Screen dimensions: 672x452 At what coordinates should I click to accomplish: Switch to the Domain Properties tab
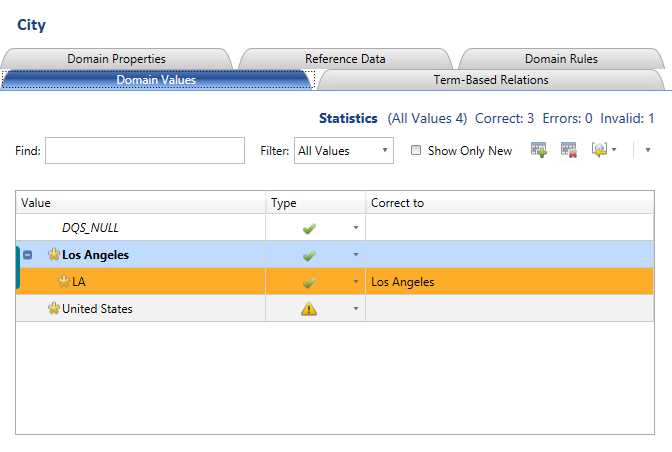(116, 59)
